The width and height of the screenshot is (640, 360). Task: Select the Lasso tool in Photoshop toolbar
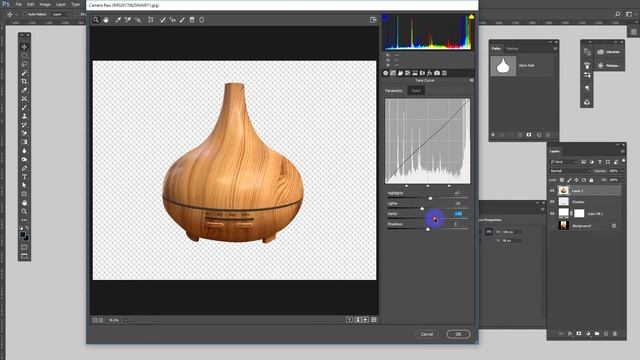[x=24, y=64]
